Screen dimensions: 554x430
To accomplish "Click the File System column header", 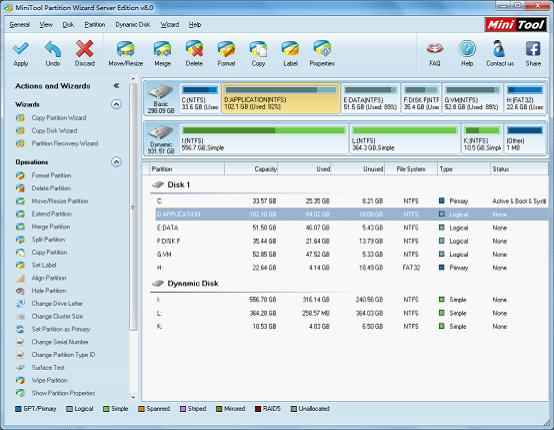I will coord(411,169).
